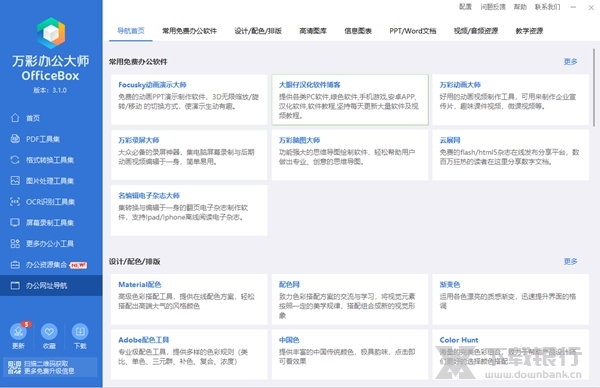The width and height of the screenshot is (600, 388).
Task: Click the 更新 update round icon
Action: 18,332
